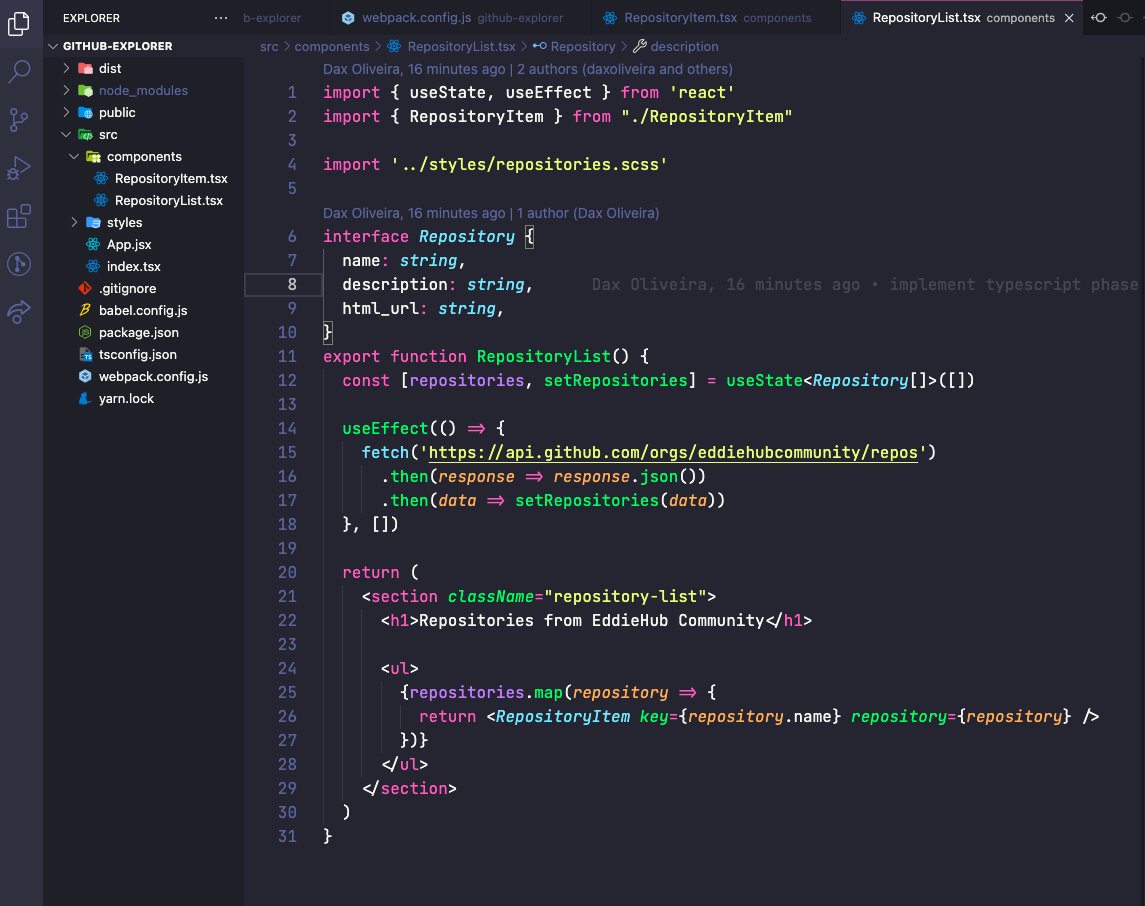
Task: Click the previous revision icon in editor toolbar
Action: pos(1099,18)
